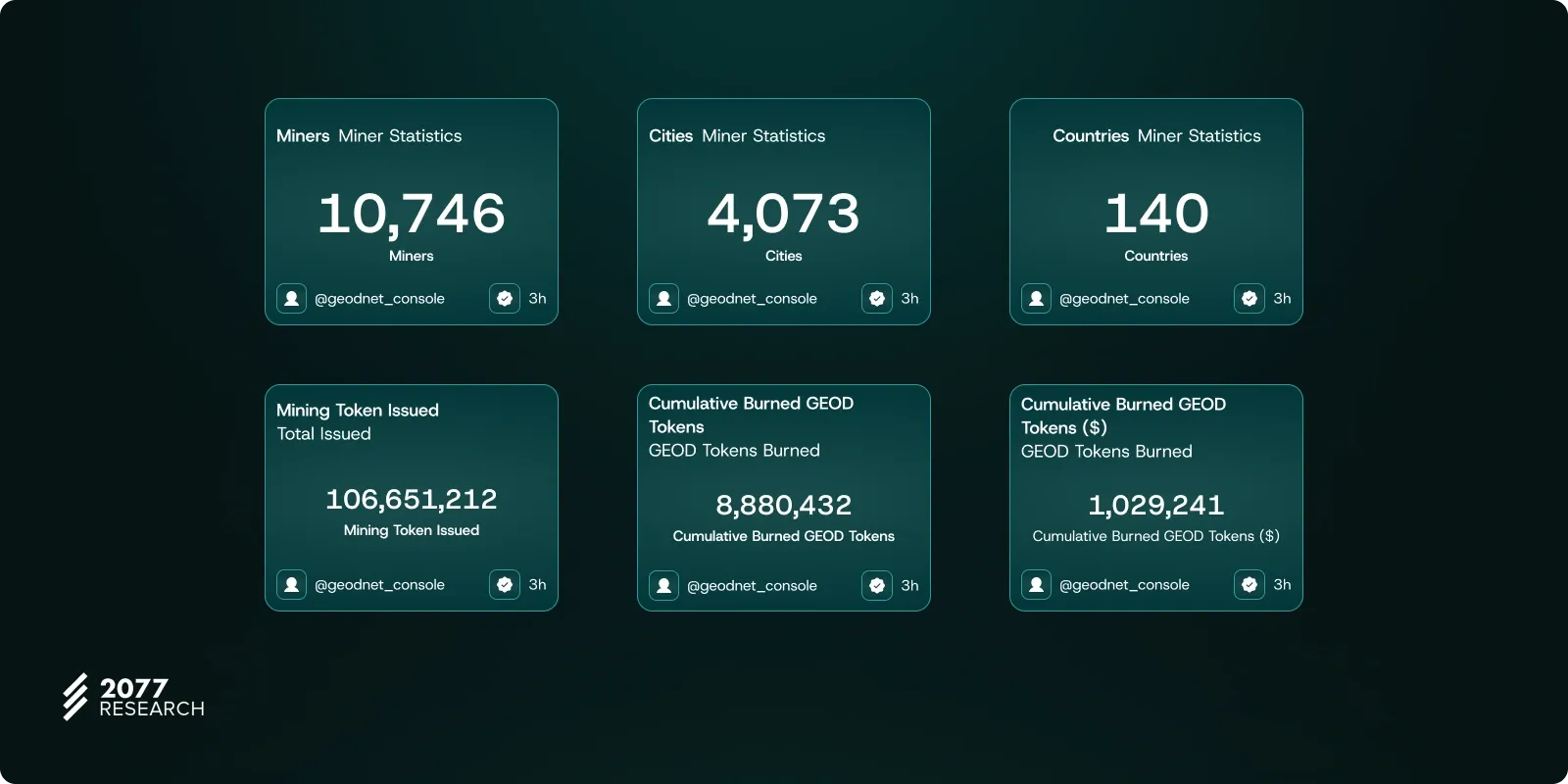
Task: Click the profile avatar icon on Miners card
Action: pyautogui.click(x=291, y=299)
